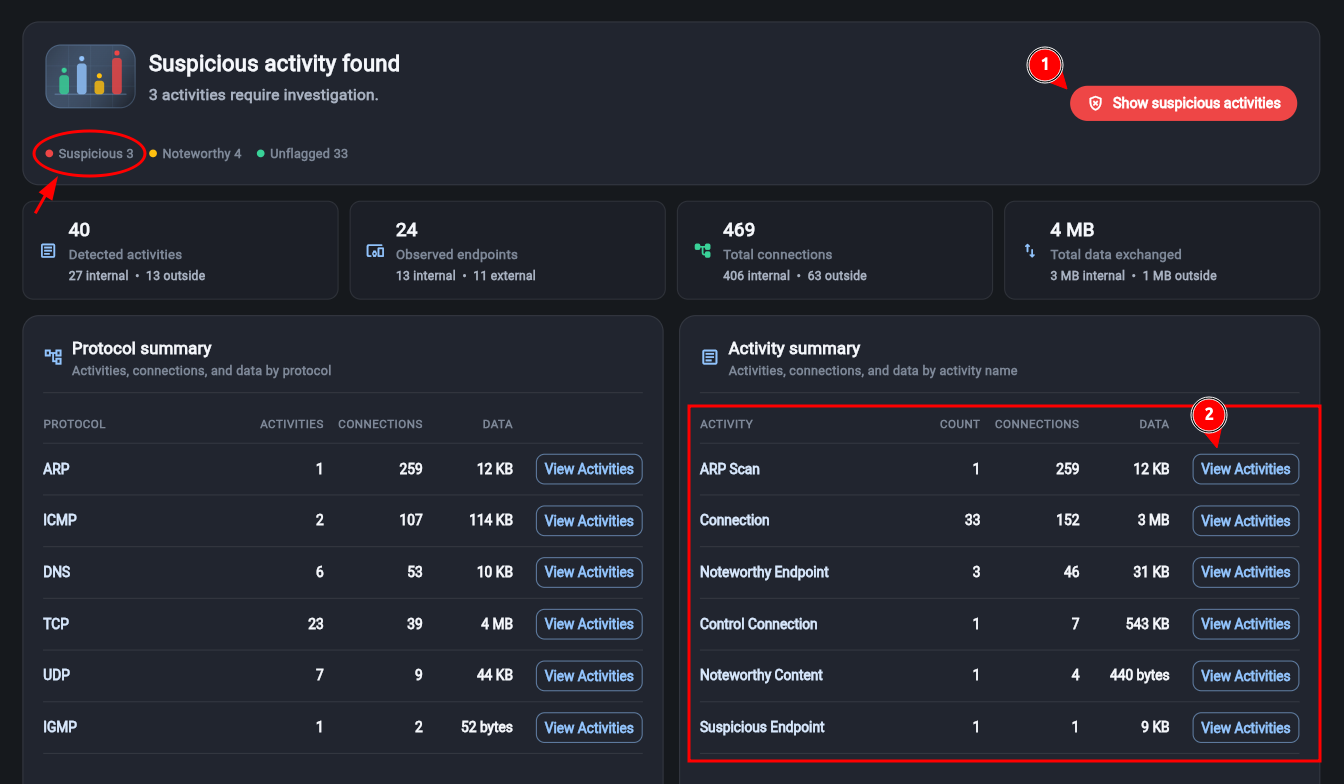Viewport: 1344px width, 784px height.
Task: Click ACTIVITIES column header in Protocol summary
Action: [291, 424]
